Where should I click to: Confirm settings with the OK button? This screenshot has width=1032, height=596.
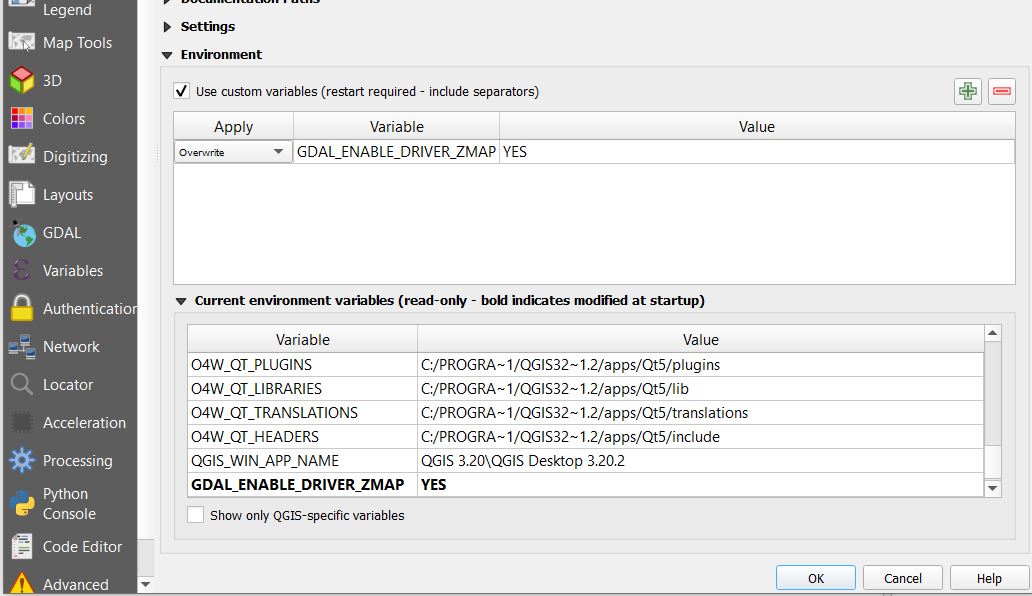(x=816, y=577)
